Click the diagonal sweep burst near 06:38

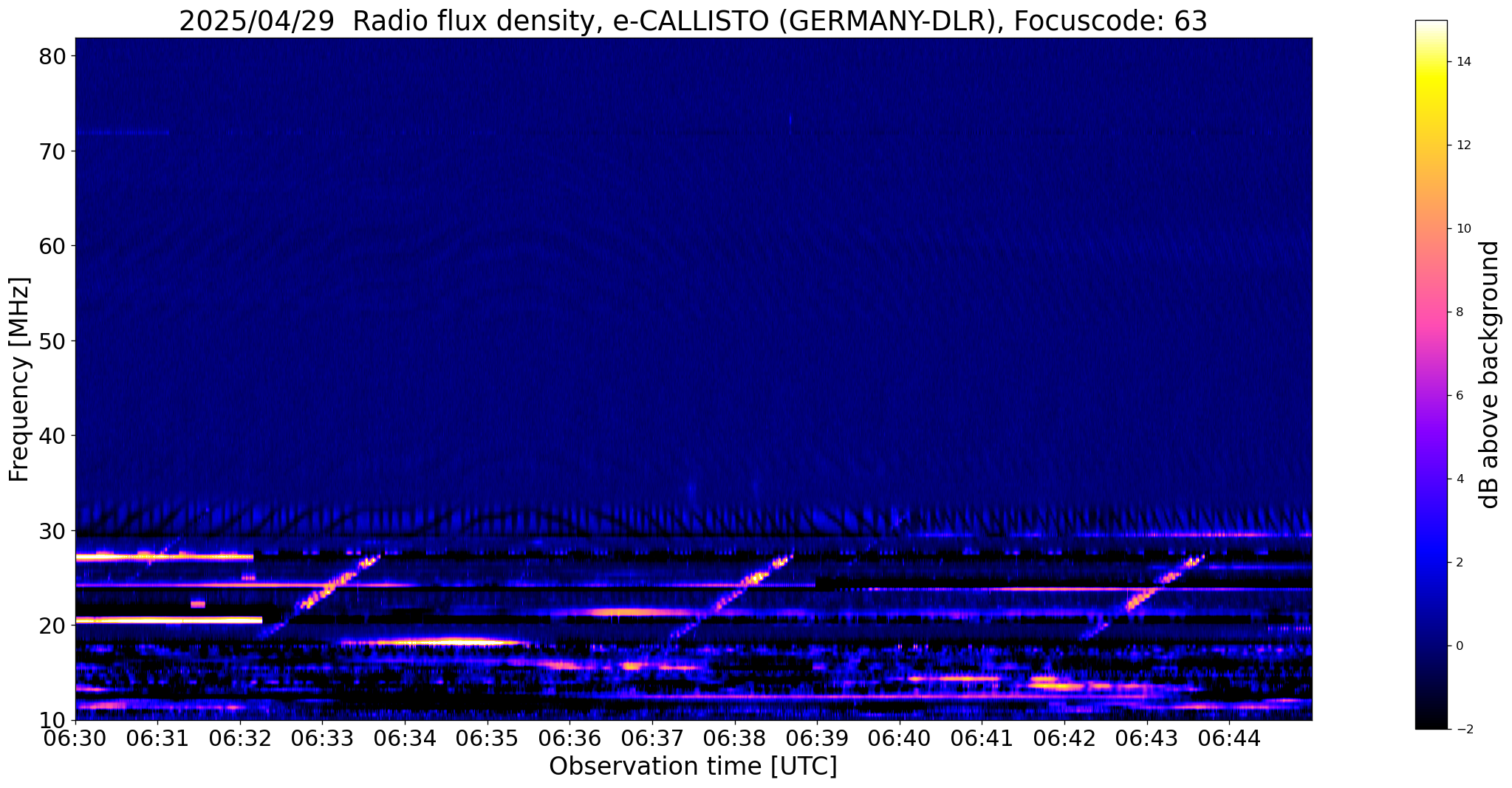tap(731, 597)
